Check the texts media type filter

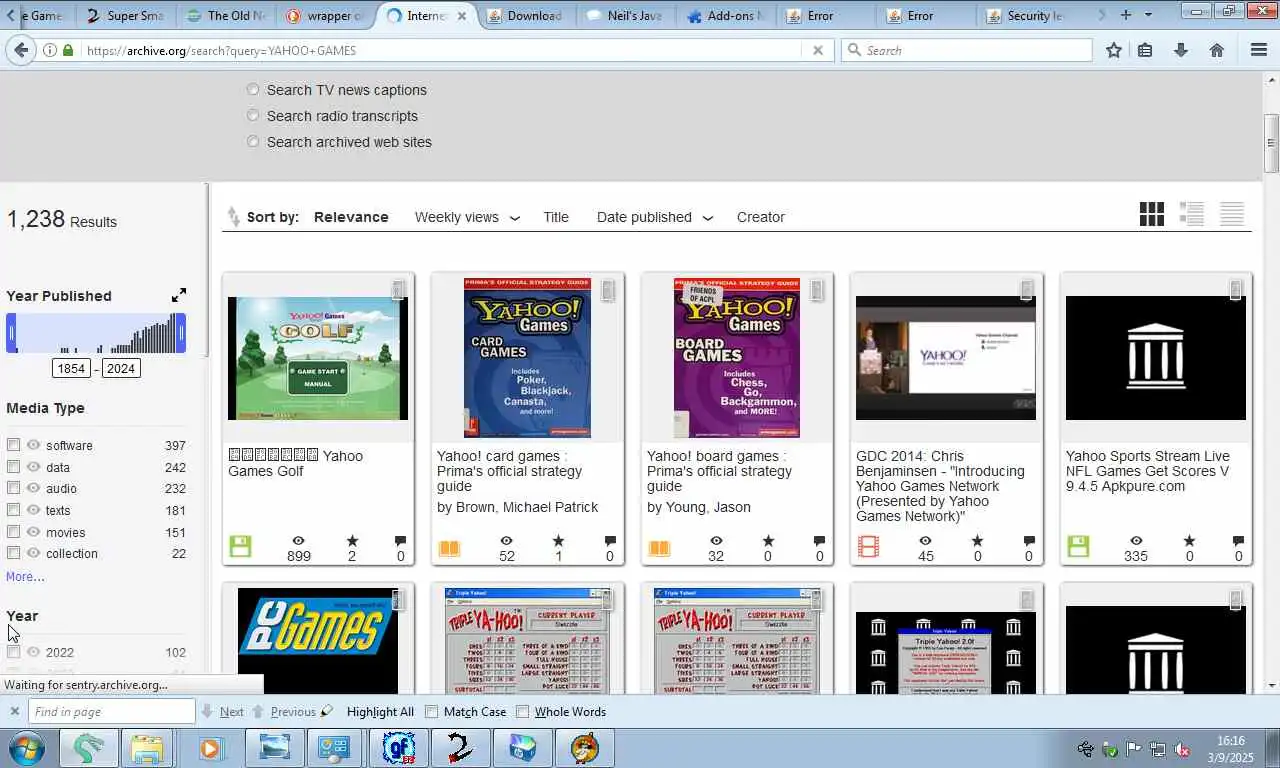pyautogui.click(x=13, y=510)
